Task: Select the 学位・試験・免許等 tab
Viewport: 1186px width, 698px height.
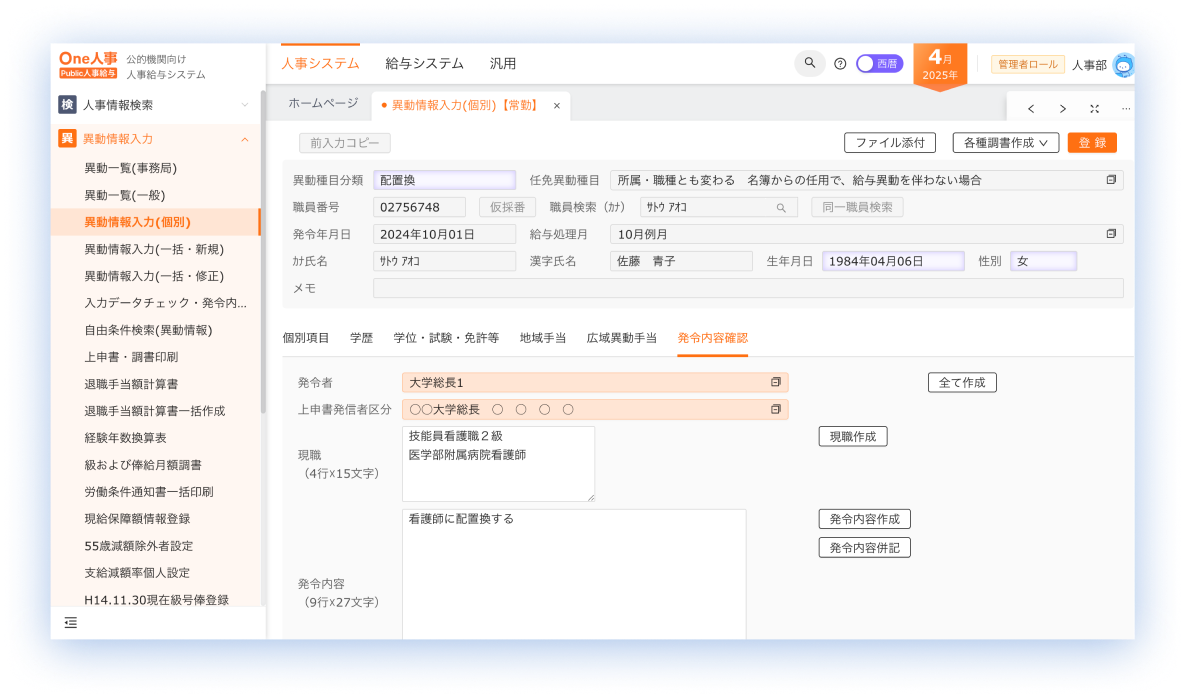Action: click(446, 338)
